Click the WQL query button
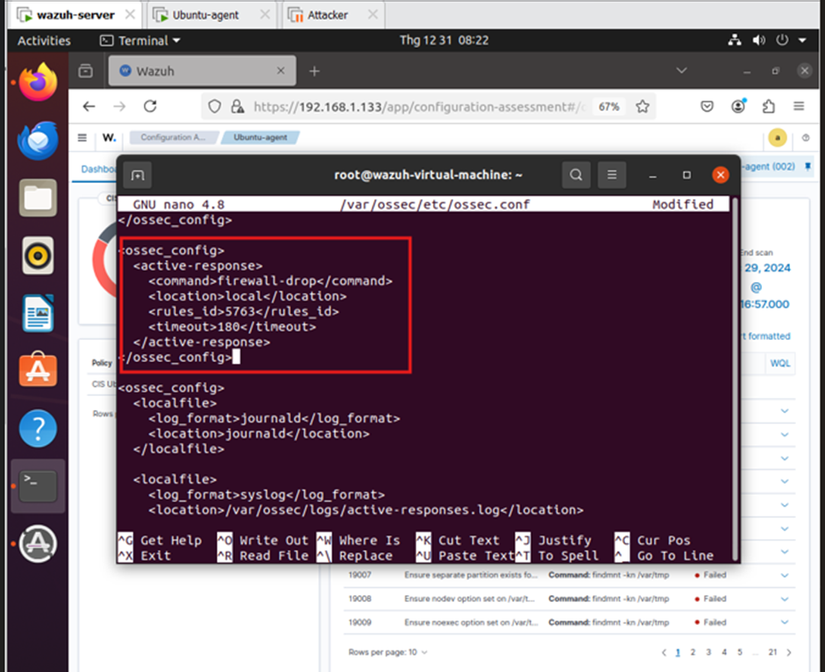 point(780,364)
